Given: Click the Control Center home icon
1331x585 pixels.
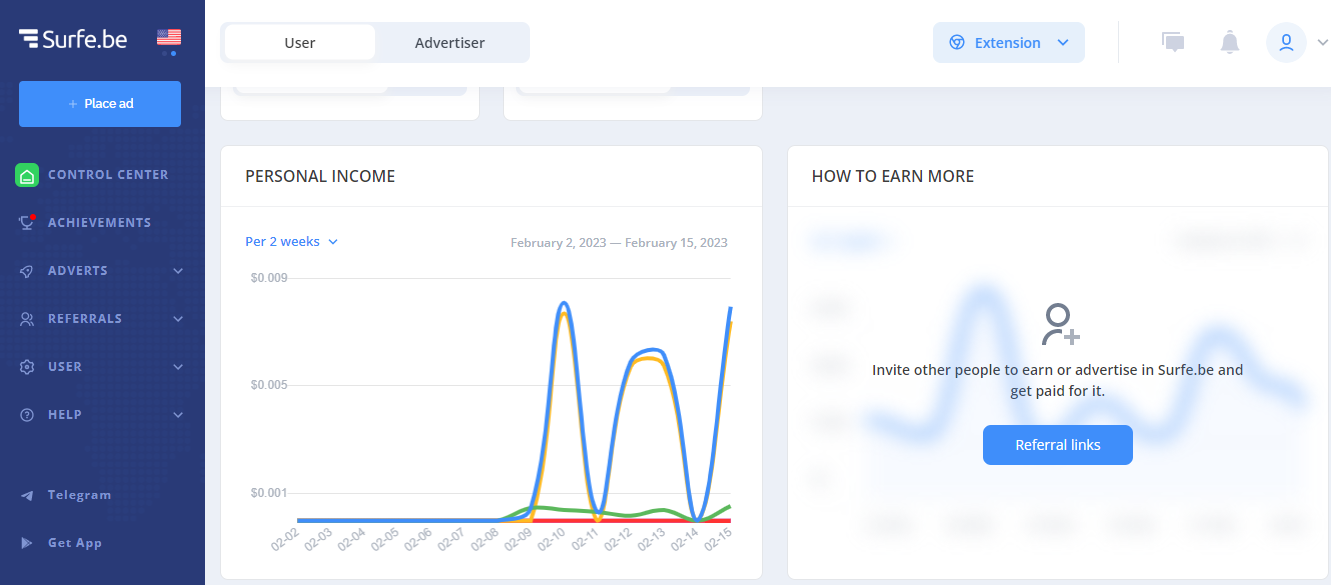Looking at the screenshot, I should [x=27, y=175].
